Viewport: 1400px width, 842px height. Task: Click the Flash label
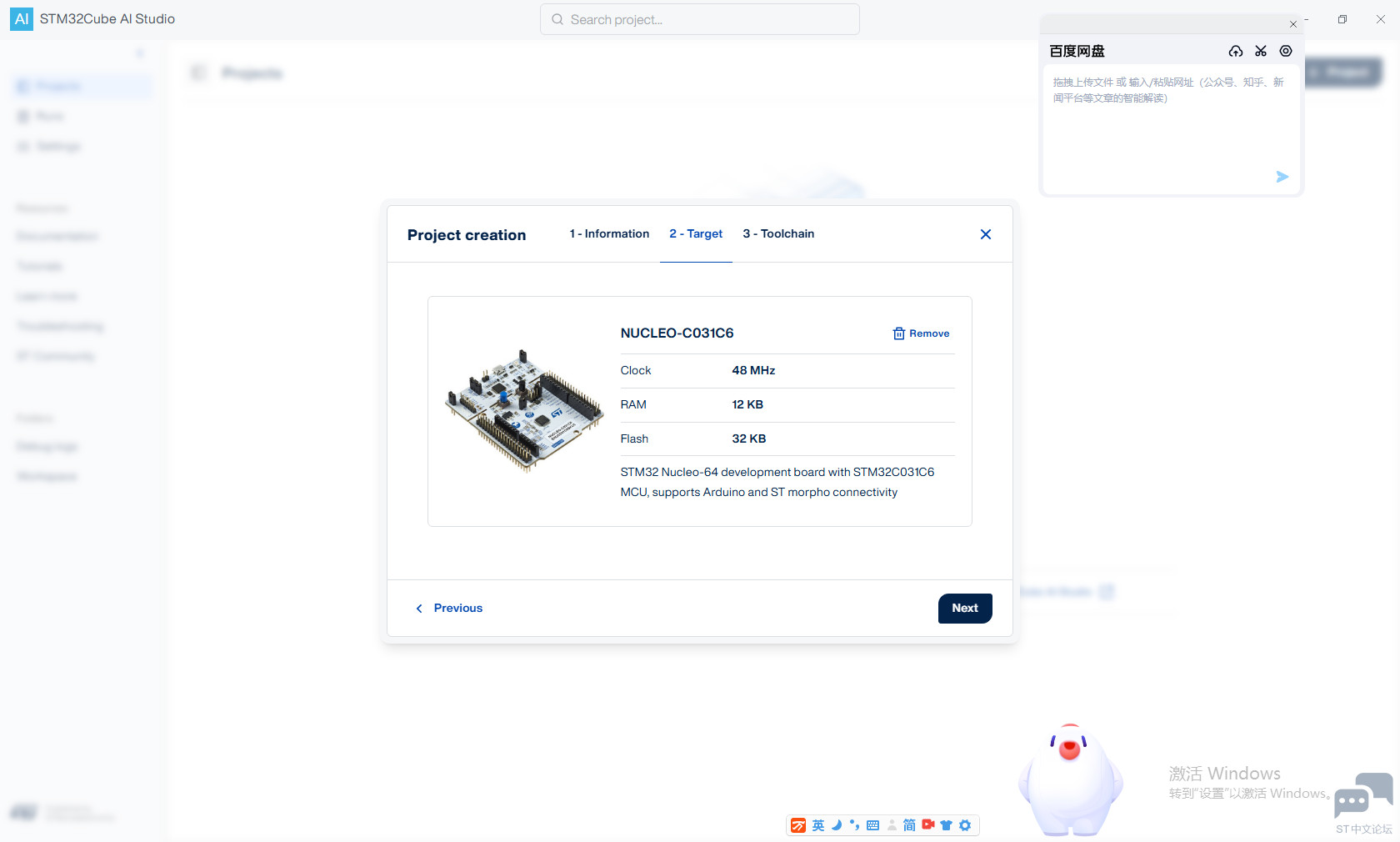click(634, 439)
